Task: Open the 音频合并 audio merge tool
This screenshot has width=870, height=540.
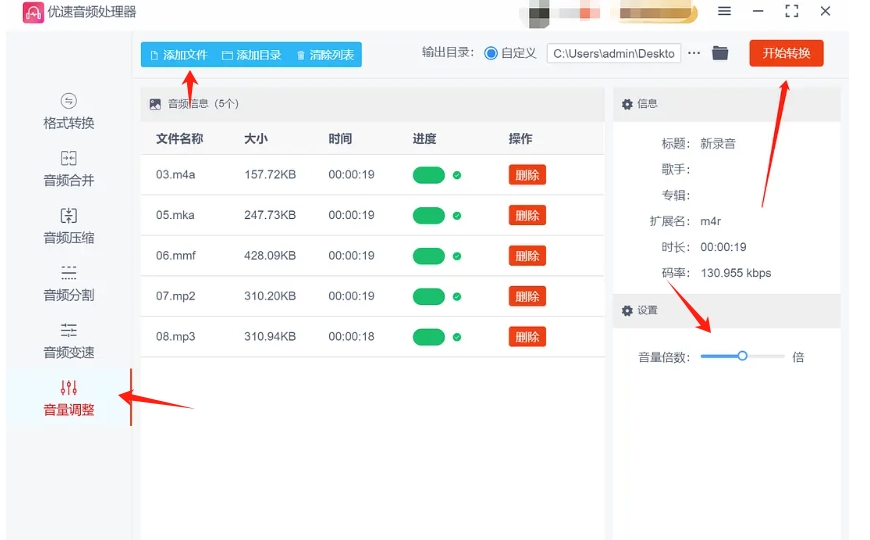Action: pos(69,169)
